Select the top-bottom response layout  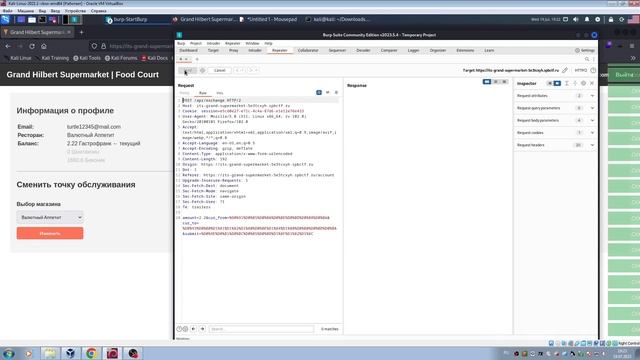[496, 82]
